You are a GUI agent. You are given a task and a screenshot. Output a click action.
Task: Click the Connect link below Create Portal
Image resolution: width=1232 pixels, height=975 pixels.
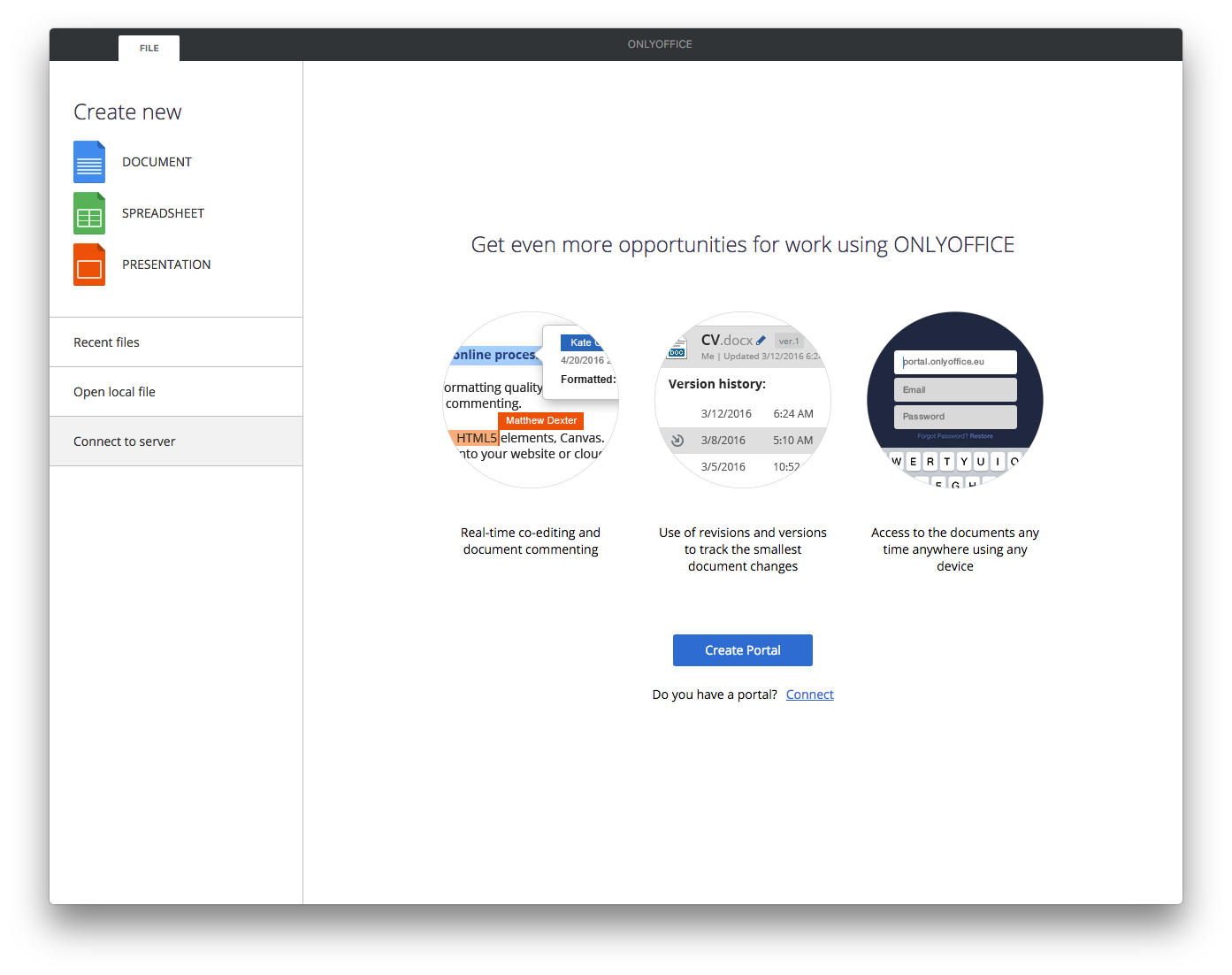pos(809,694)
